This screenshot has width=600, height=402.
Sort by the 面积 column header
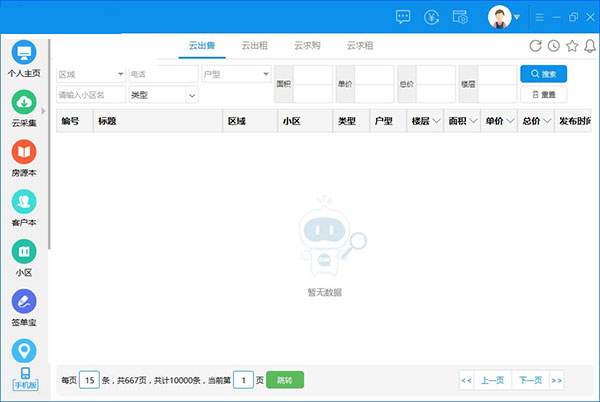pos(462,121)
